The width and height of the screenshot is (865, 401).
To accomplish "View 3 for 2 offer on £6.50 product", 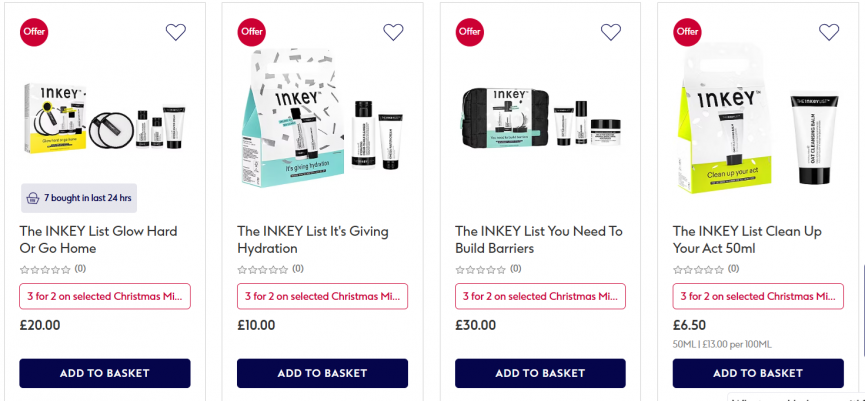I will pos(758,296).
